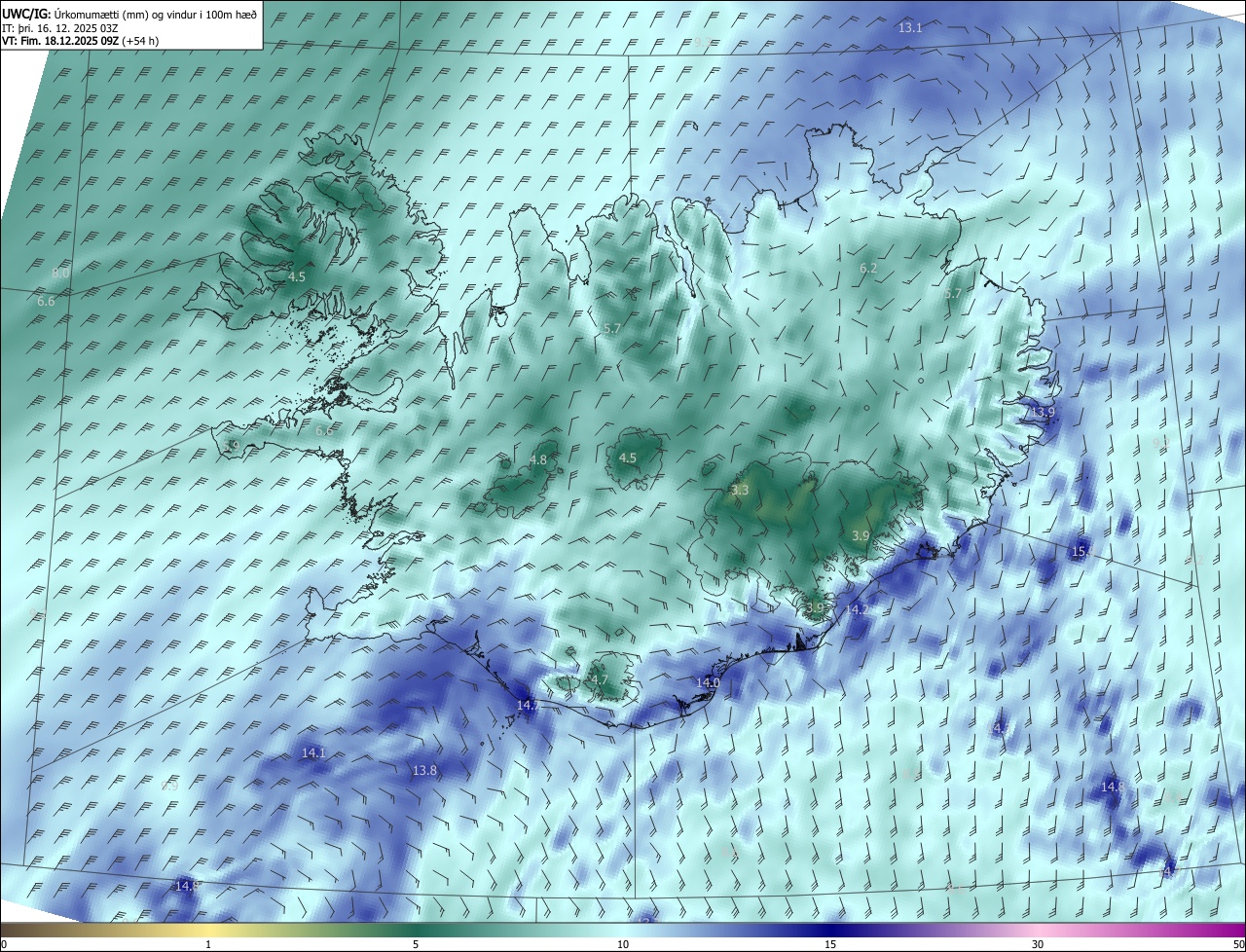Click the map title 'Úrkomumætti (mm) og vindur í 100m hæð'

156,15
